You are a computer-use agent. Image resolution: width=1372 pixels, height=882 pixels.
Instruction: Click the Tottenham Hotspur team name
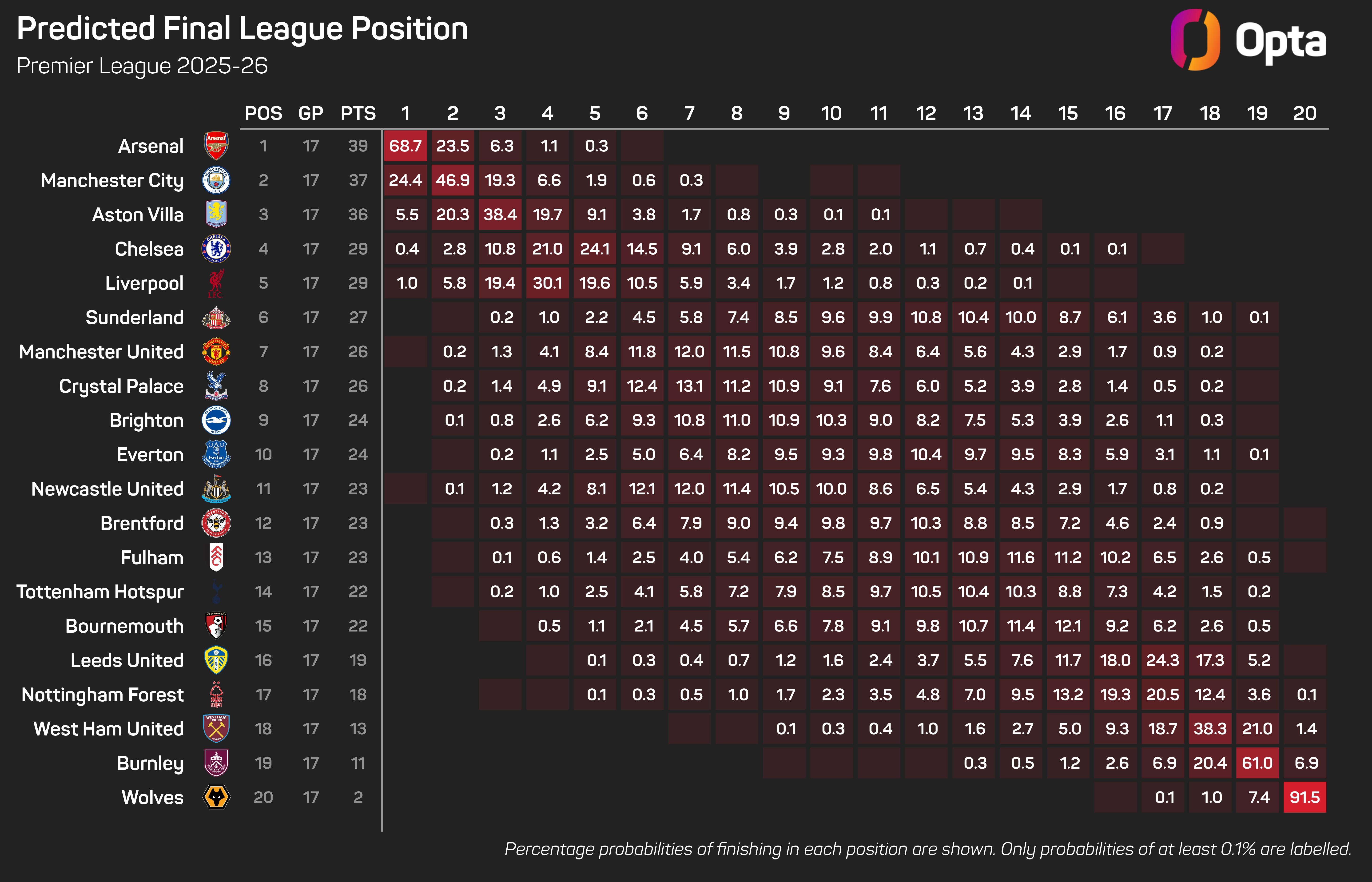tap(100, 592)
